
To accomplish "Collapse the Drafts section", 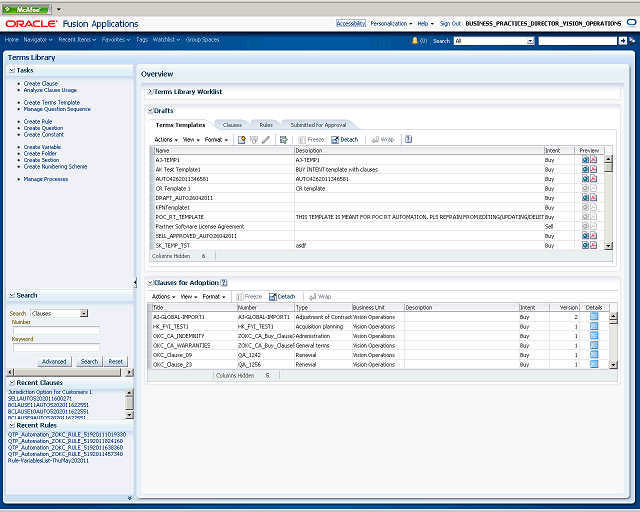I will click(150, 111).
